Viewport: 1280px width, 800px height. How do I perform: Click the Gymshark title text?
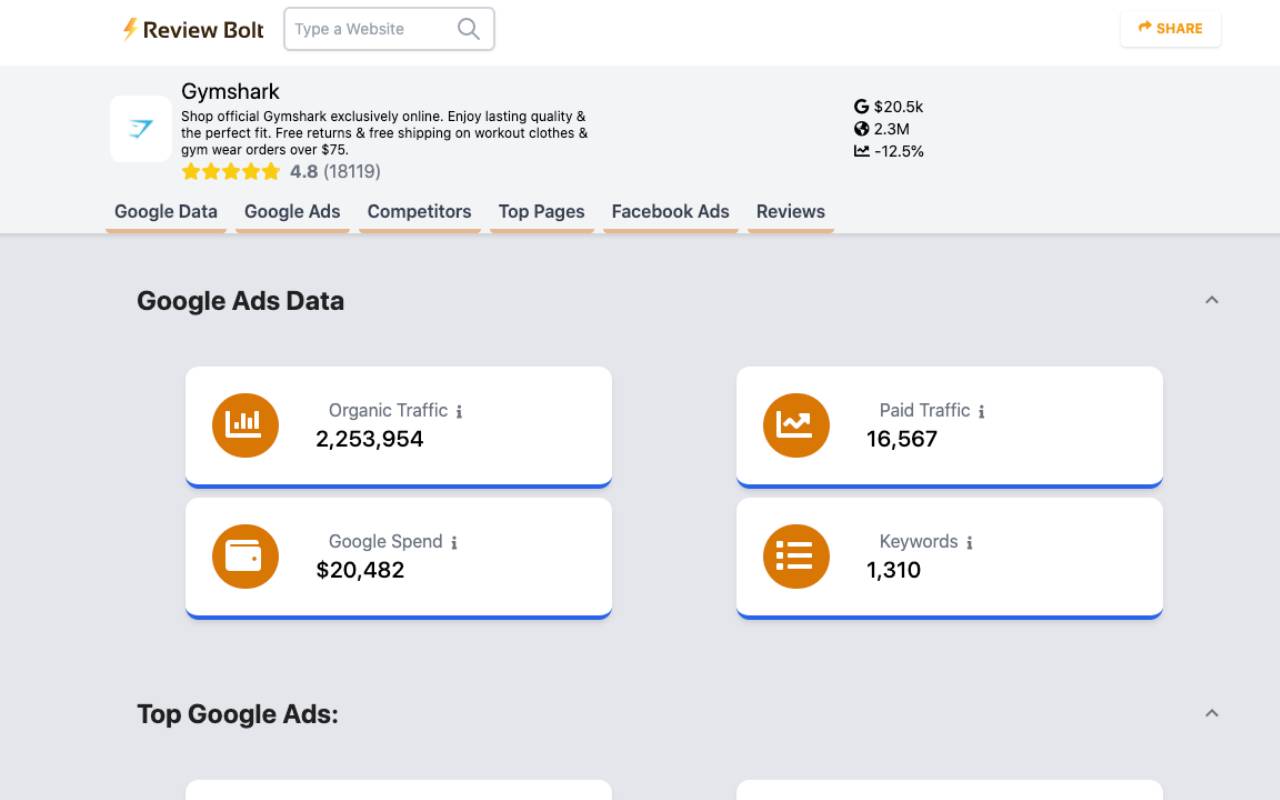click(x=230, y=91)
